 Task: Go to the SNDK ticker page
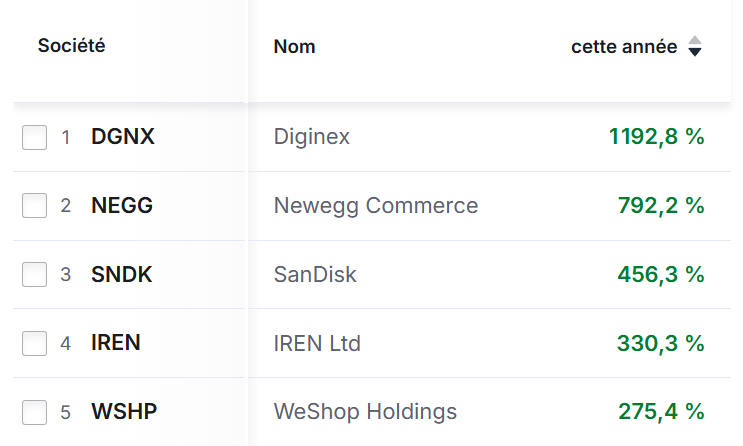point(122,274)
